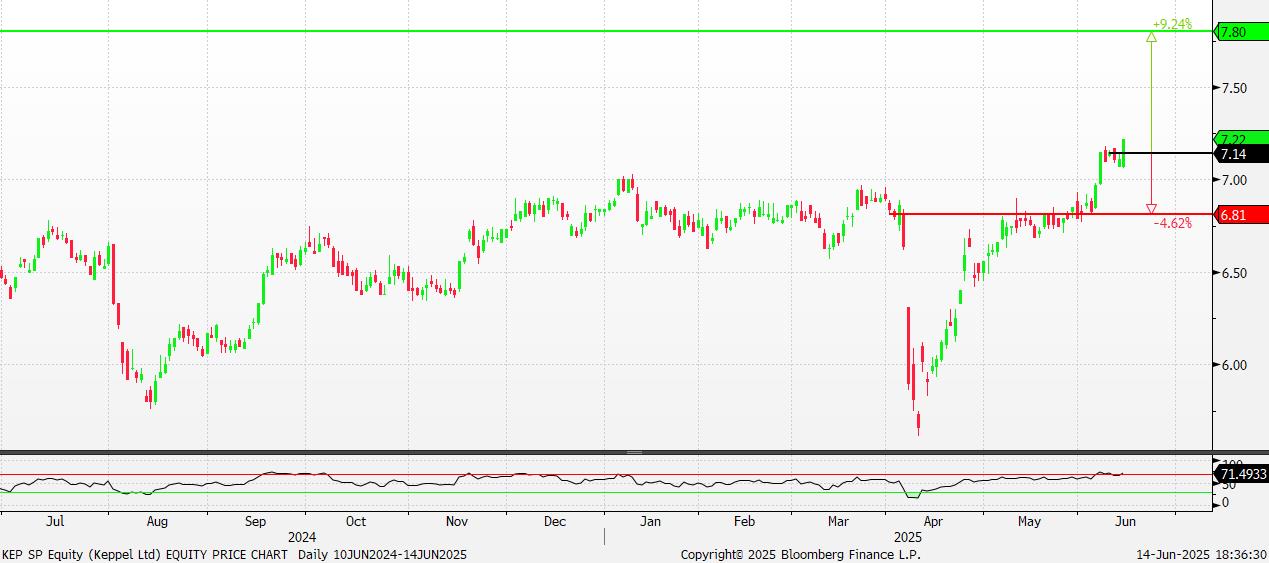This screenshot has height=563, width=1269.
Task: Select the red horizontal support line at 6.81
Action: (x=1000, y=214)
